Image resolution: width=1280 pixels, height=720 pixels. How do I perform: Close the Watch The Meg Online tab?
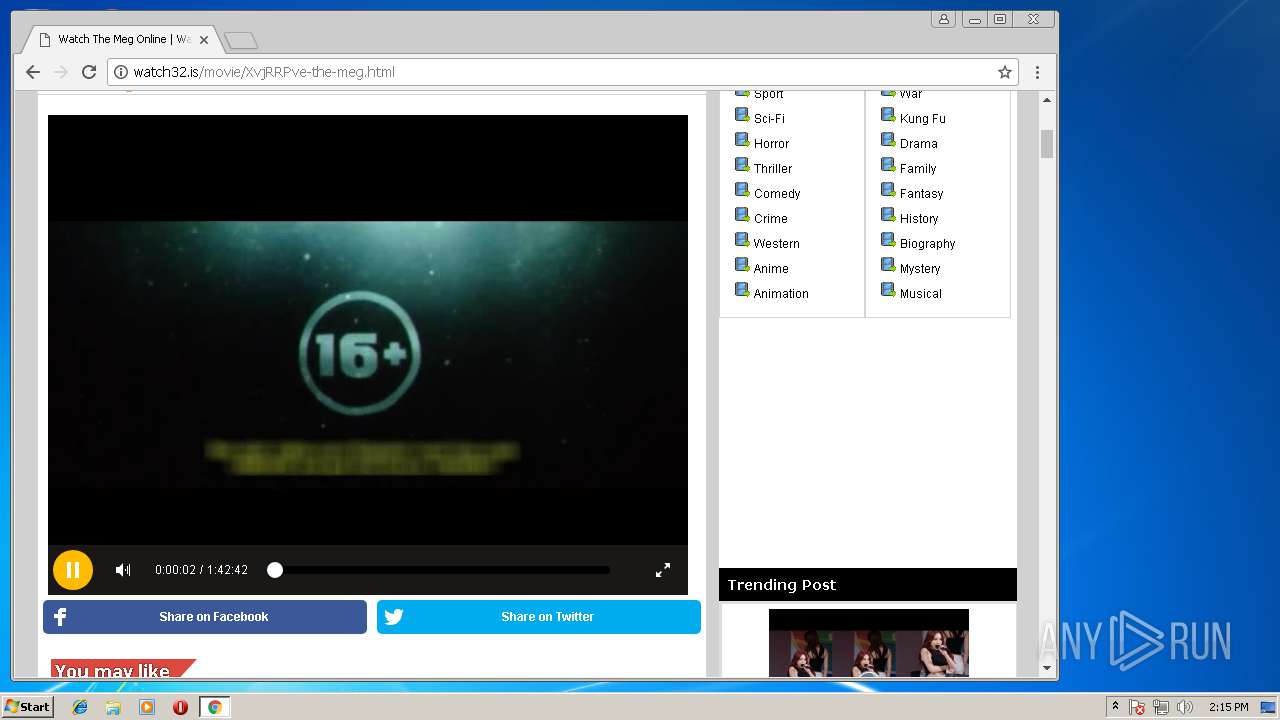coord(204,40)
